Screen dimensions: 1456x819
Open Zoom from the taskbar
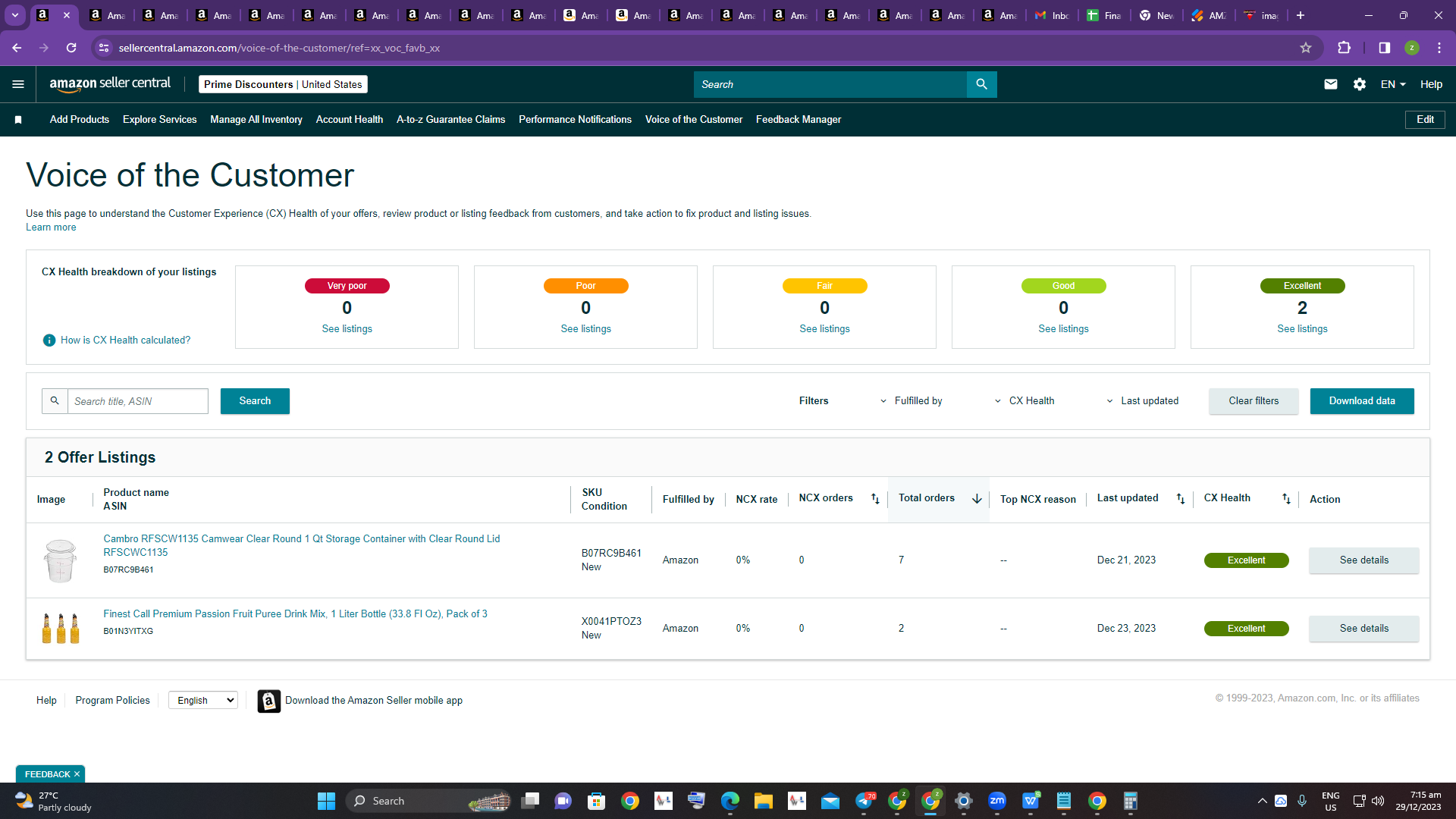click(x=997, y=801)
